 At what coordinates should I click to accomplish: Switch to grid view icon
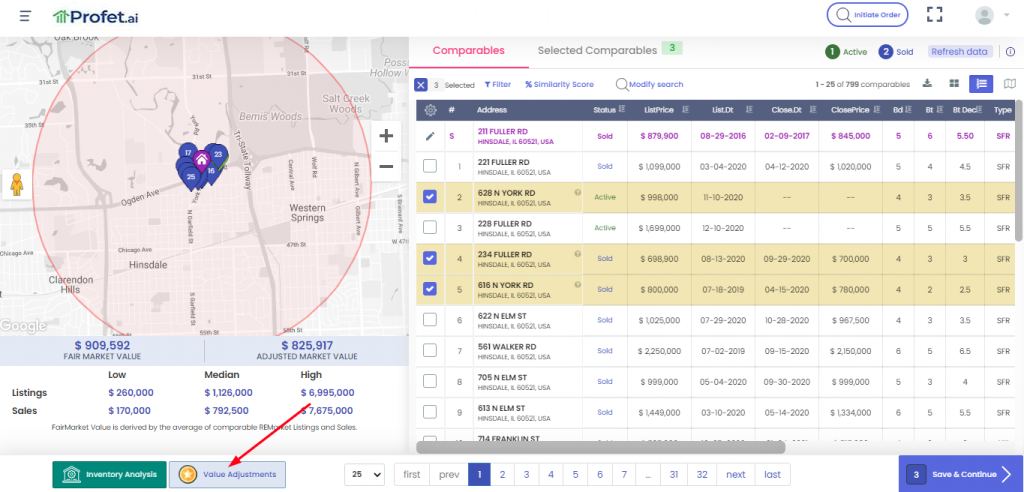[954, 84]
